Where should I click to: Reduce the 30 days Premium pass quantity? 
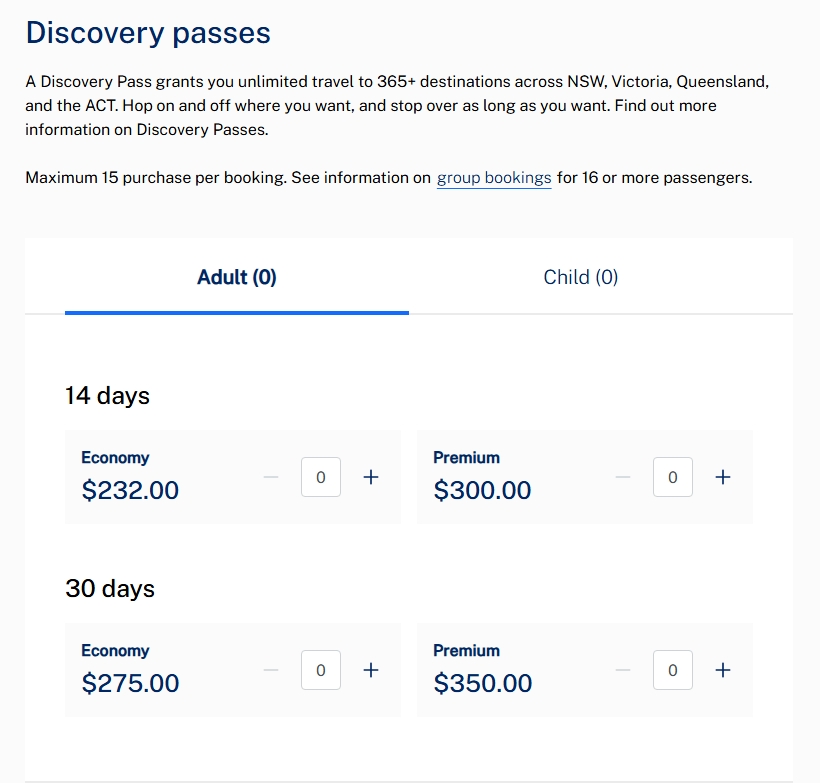623,670
